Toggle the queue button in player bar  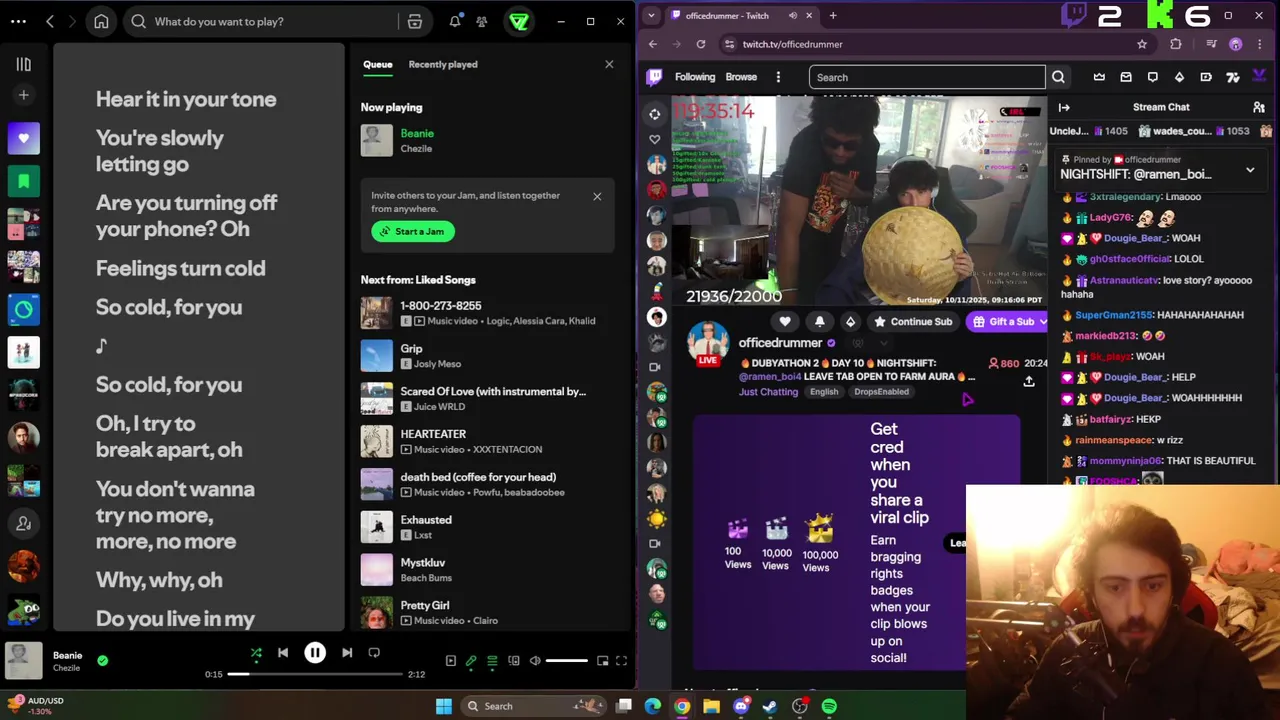[x=492, y=661]
